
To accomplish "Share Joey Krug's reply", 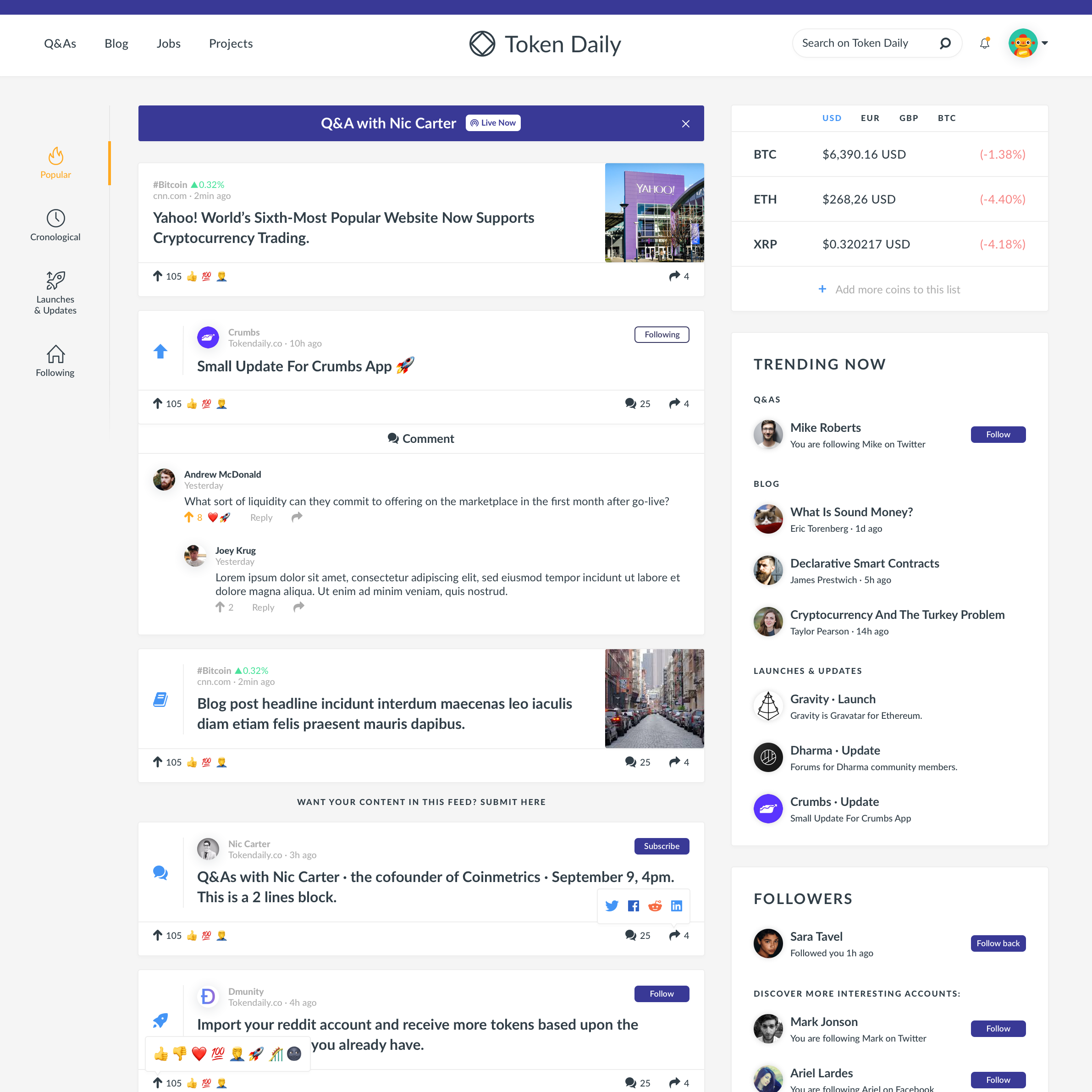I will point(299,607).
